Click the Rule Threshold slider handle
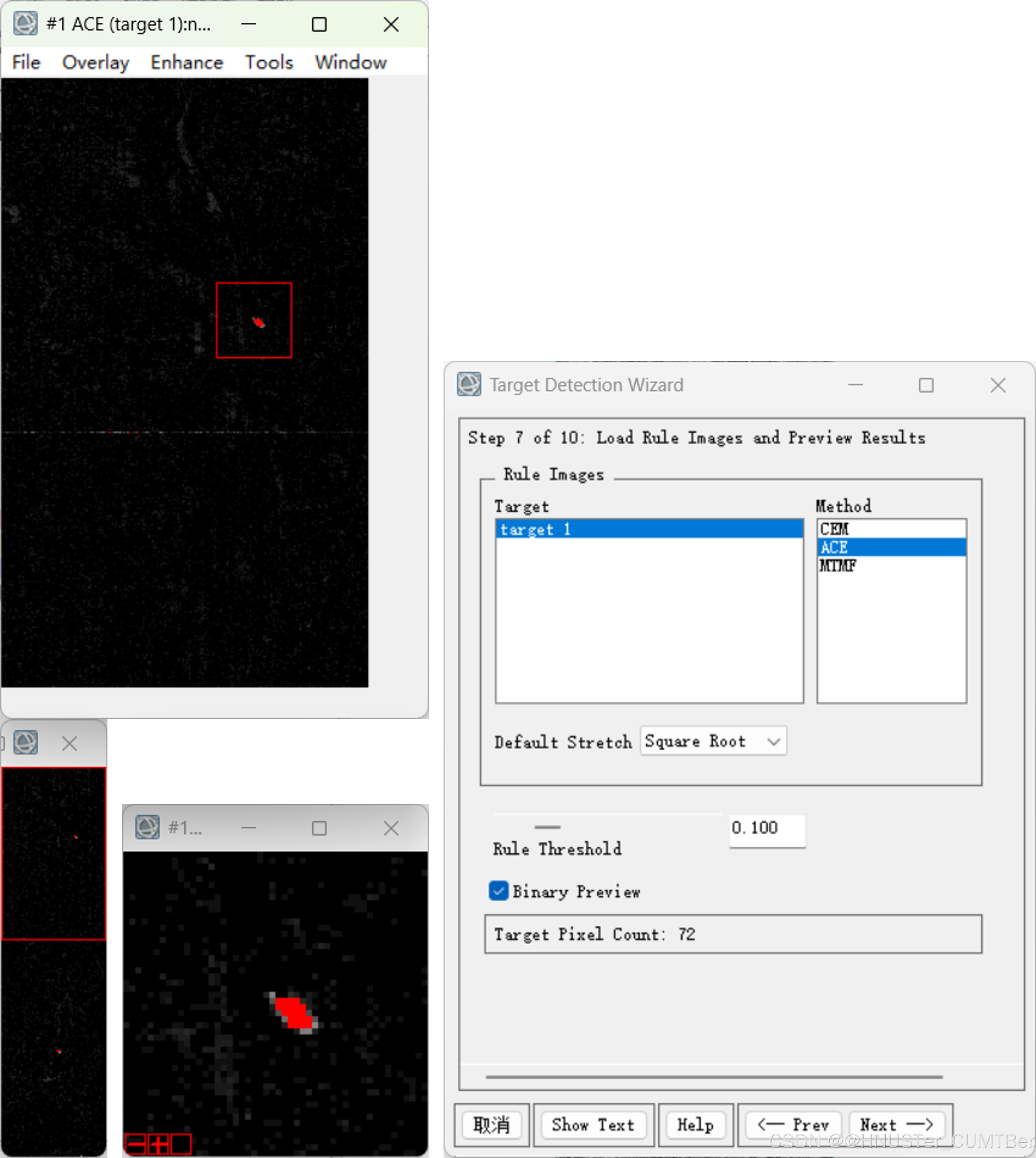Image resolution: width=1036 pixels, height=1158 pixels. [x=547, y=827]
